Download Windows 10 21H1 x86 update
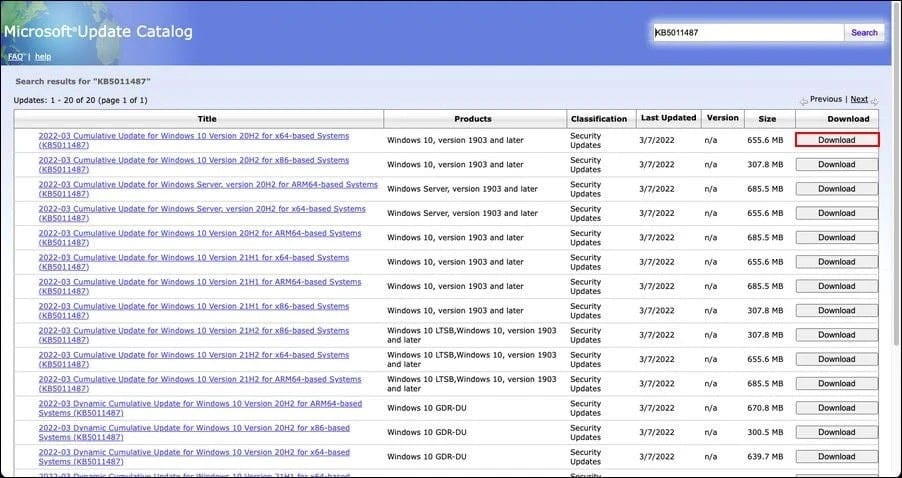 pos(837,310)
